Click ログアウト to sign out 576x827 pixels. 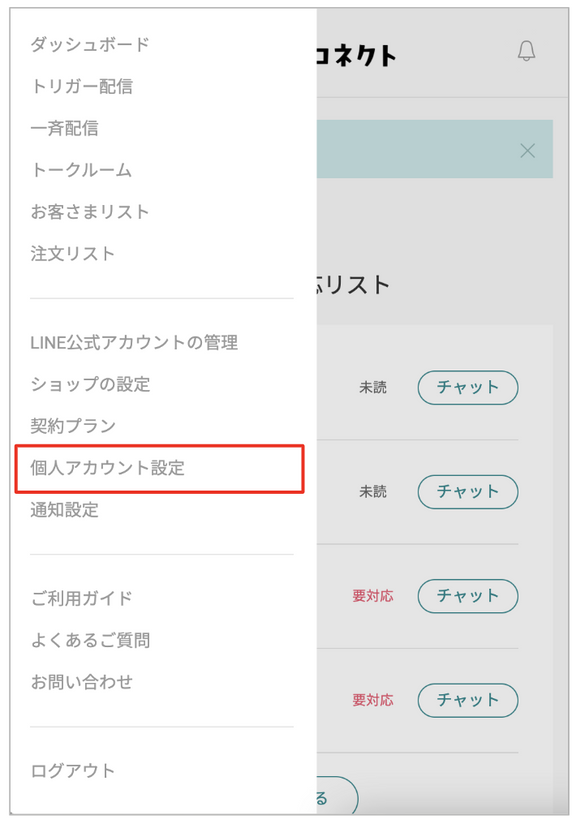[73, 771]
